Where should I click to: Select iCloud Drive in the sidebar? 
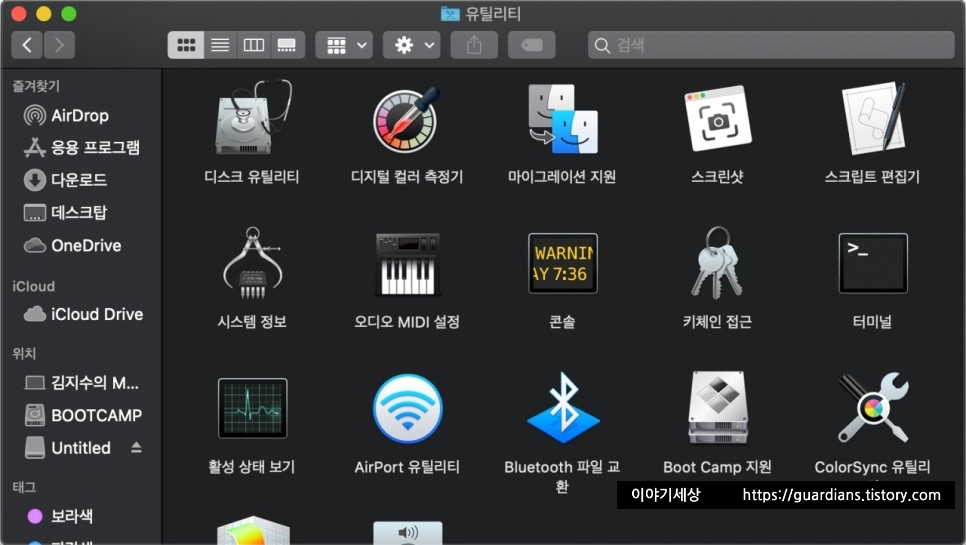click(x=81, y=314)
